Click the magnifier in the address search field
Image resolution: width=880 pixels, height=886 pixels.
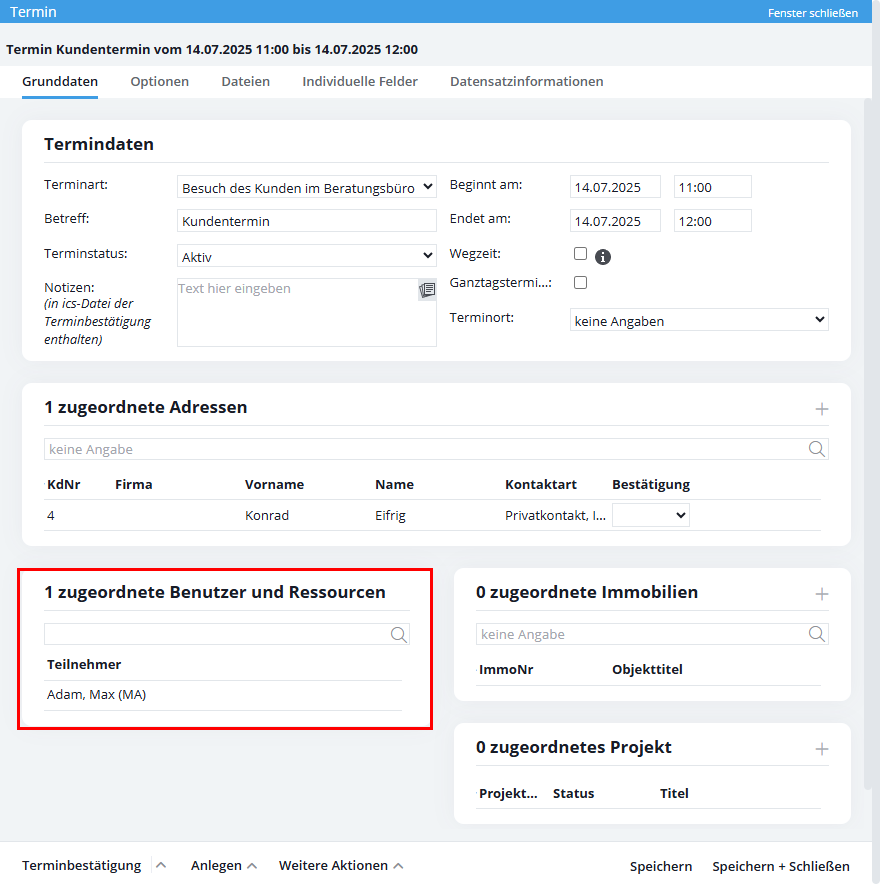pos(817,449)
